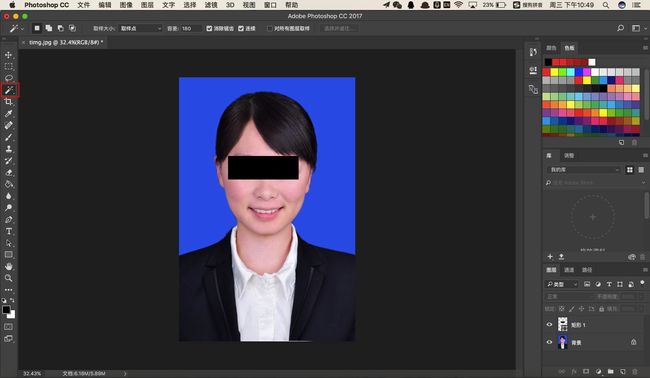This screenshot has height=378, width=650.
Task: Open the layer filter type dropdown
Action: pos(562,284)
